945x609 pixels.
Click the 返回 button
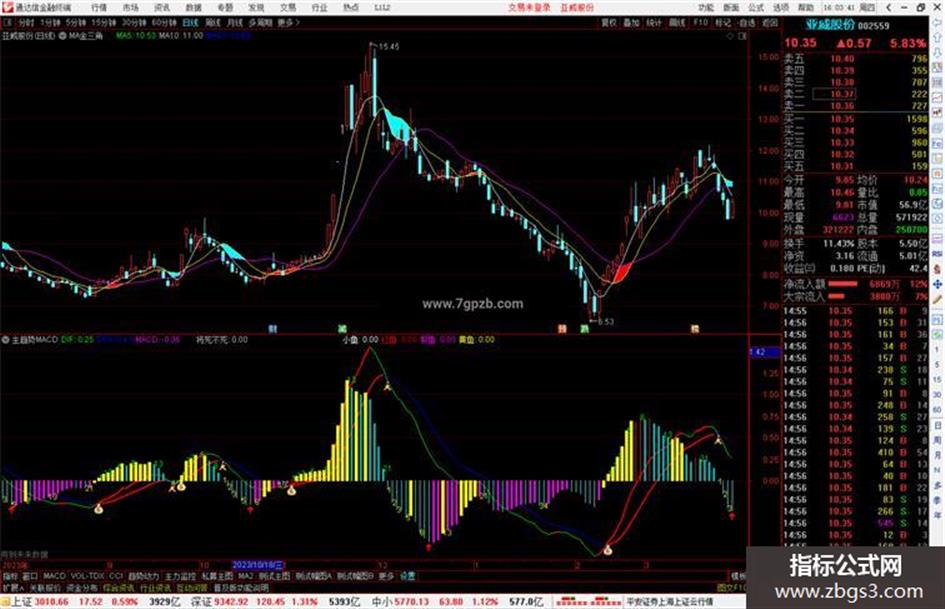point(770,22)
